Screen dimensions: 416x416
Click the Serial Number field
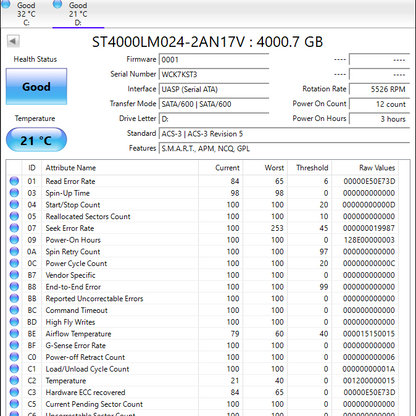click(x=214, y=74)
